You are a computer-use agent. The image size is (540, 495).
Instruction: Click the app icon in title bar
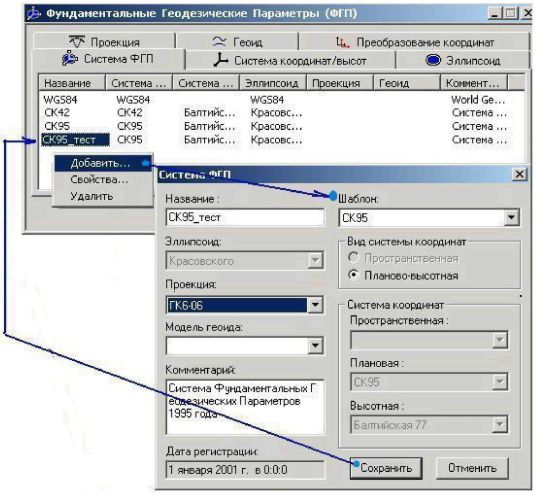[34, 13]
